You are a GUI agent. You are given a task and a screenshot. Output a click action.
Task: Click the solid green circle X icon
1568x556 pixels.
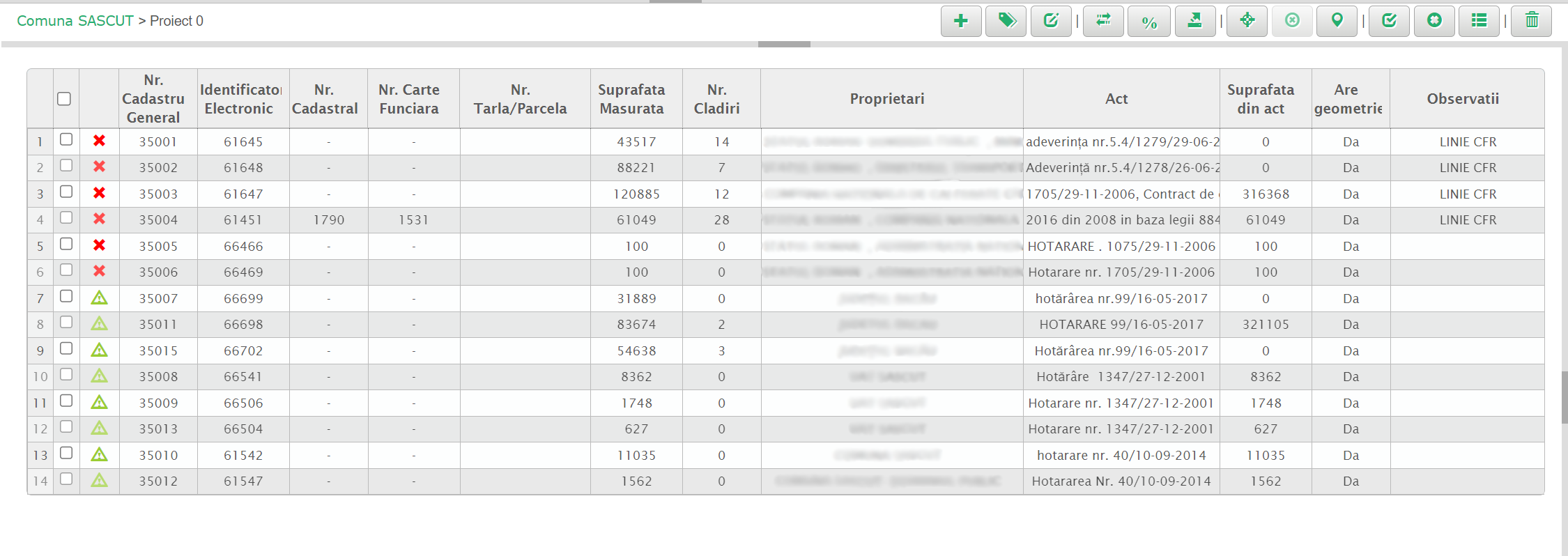tap(1434, 21)
